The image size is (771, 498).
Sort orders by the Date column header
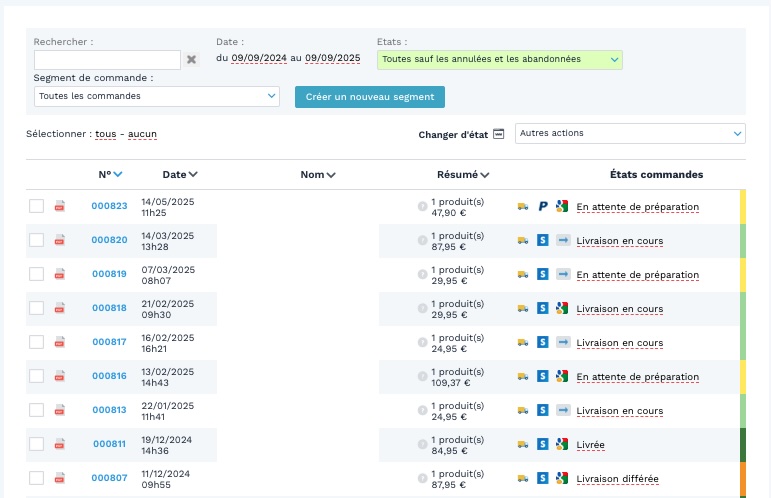pos(180,174)
